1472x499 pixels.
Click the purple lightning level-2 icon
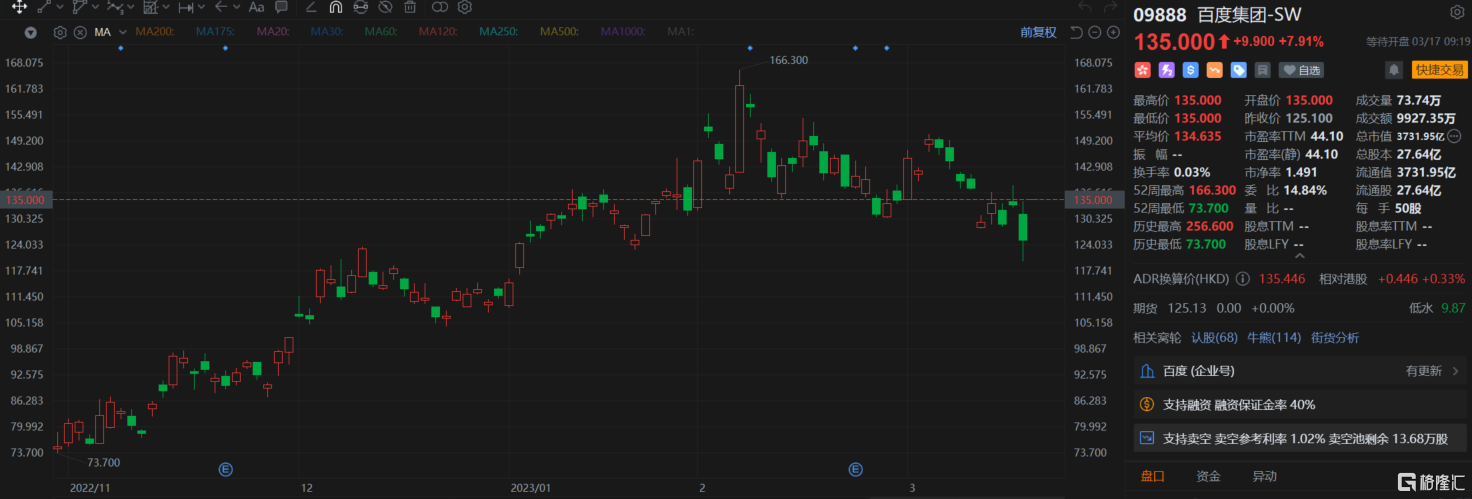(1166, 70)
